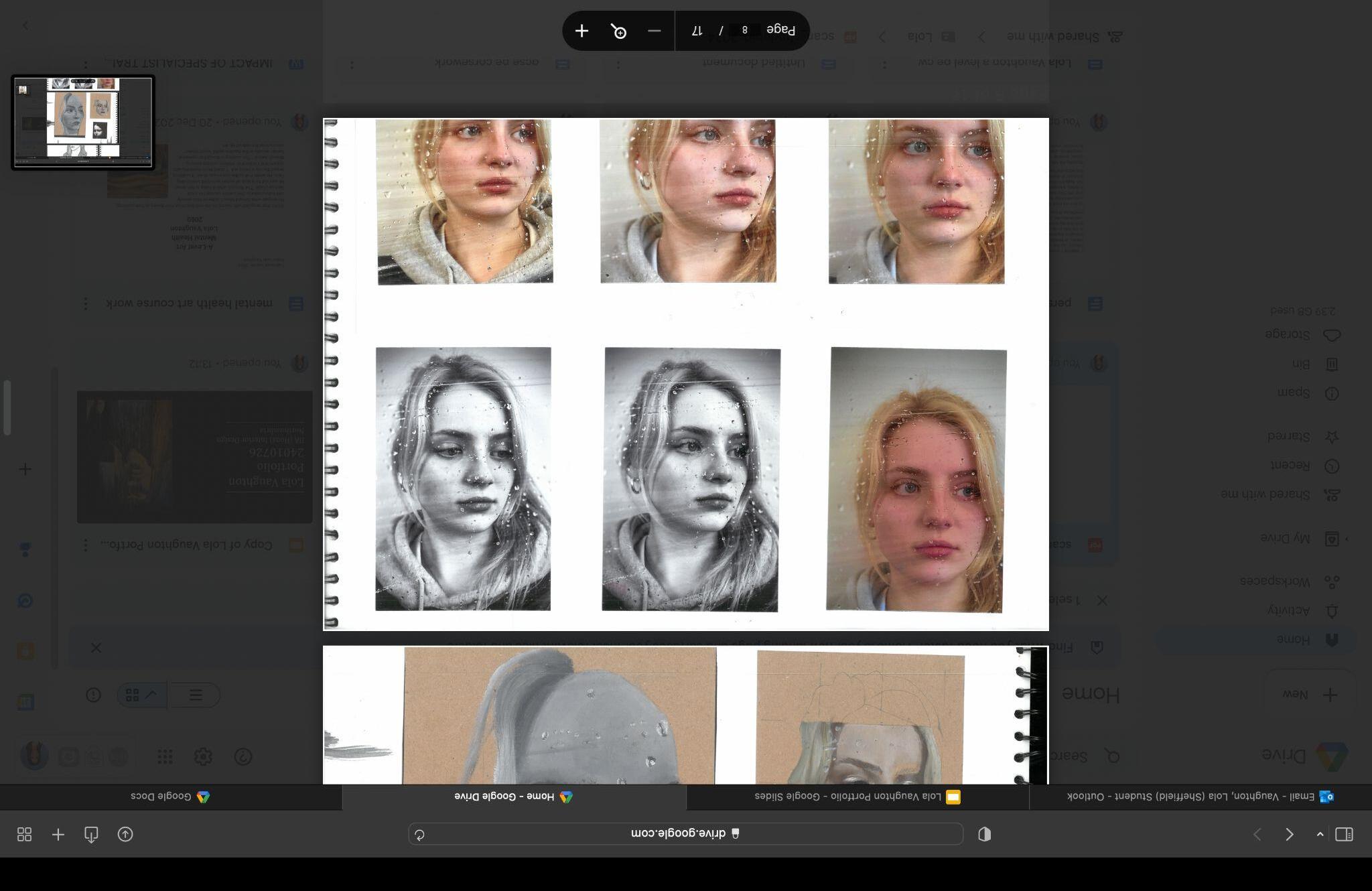Reload the page

(420, 835)
